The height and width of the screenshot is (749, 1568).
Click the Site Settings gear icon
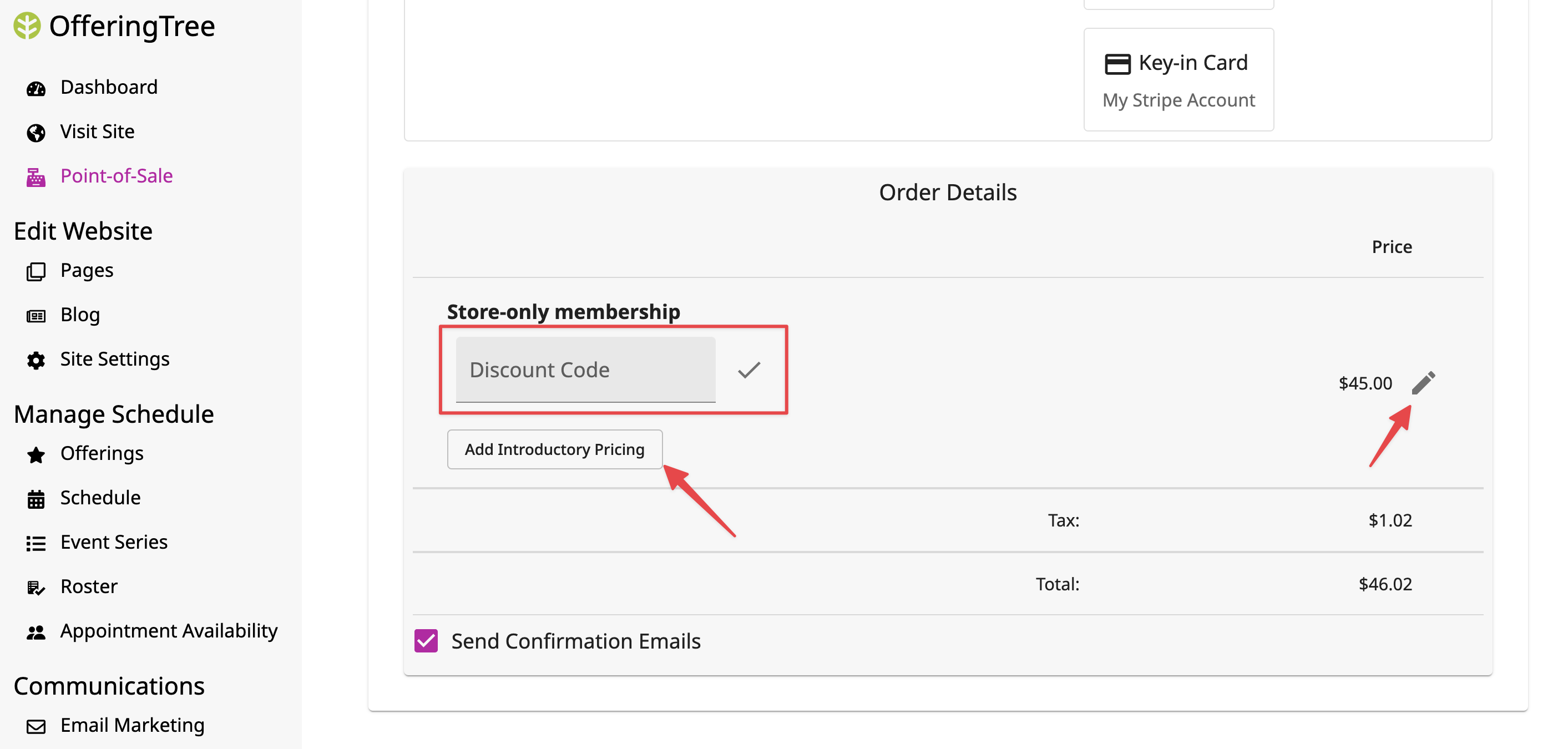coord(36,360)
